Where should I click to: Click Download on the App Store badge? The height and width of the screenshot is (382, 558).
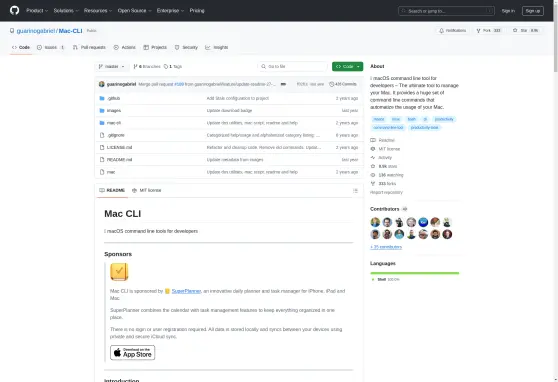tap(132, 353)
